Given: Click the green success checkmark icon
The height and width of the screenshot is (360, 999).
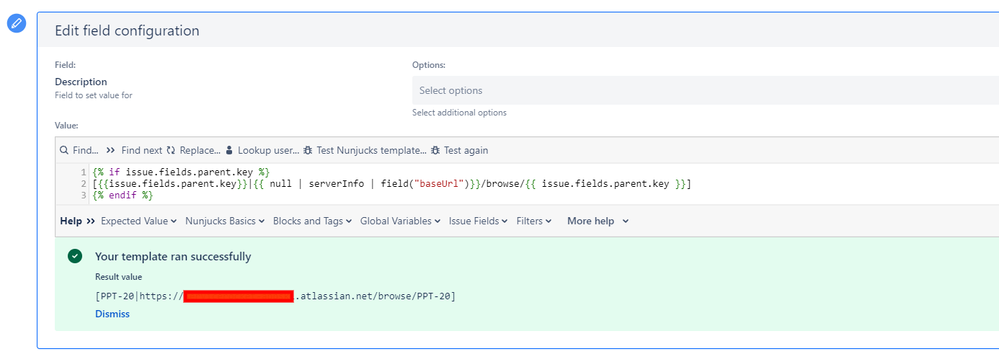Looking at the screenshot, I should [75, 256].
